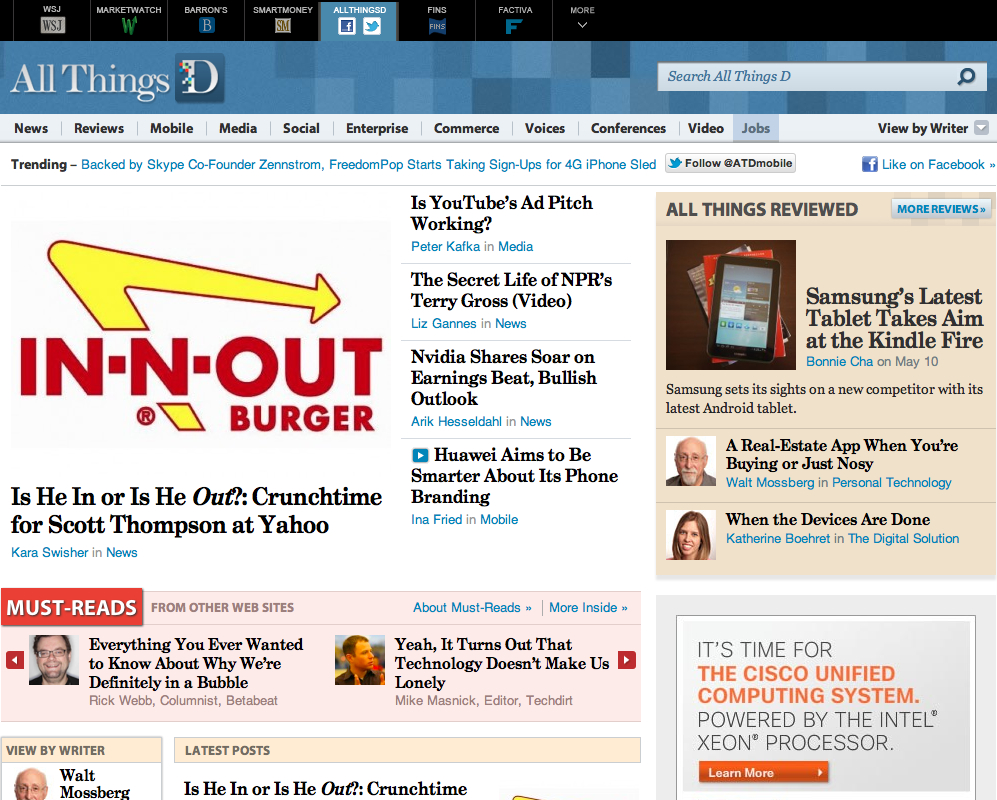
Task: Click the Like on Facebook link
Action: click(938, 165)
